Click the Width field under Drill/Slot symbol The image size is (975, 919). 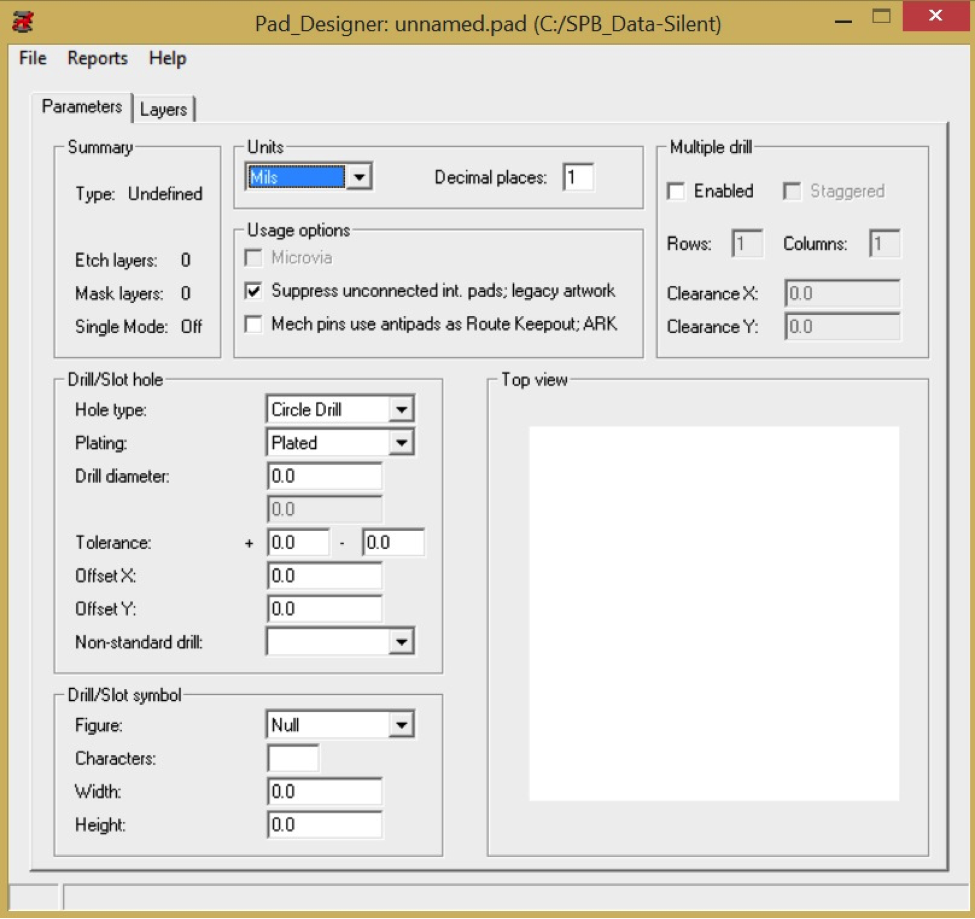tap(322, 791)
